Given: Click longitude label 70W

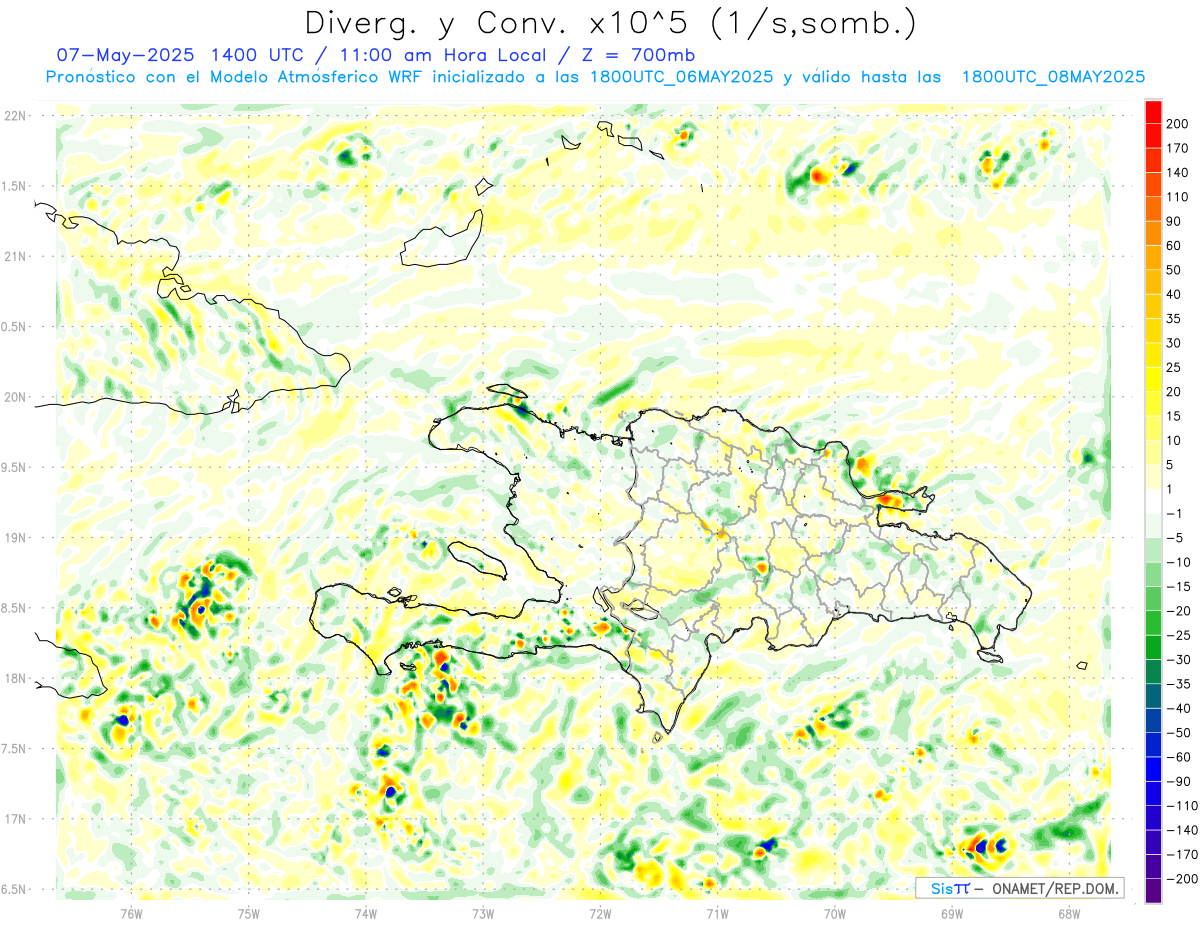Looking at the screenshot, I should 835,913.
